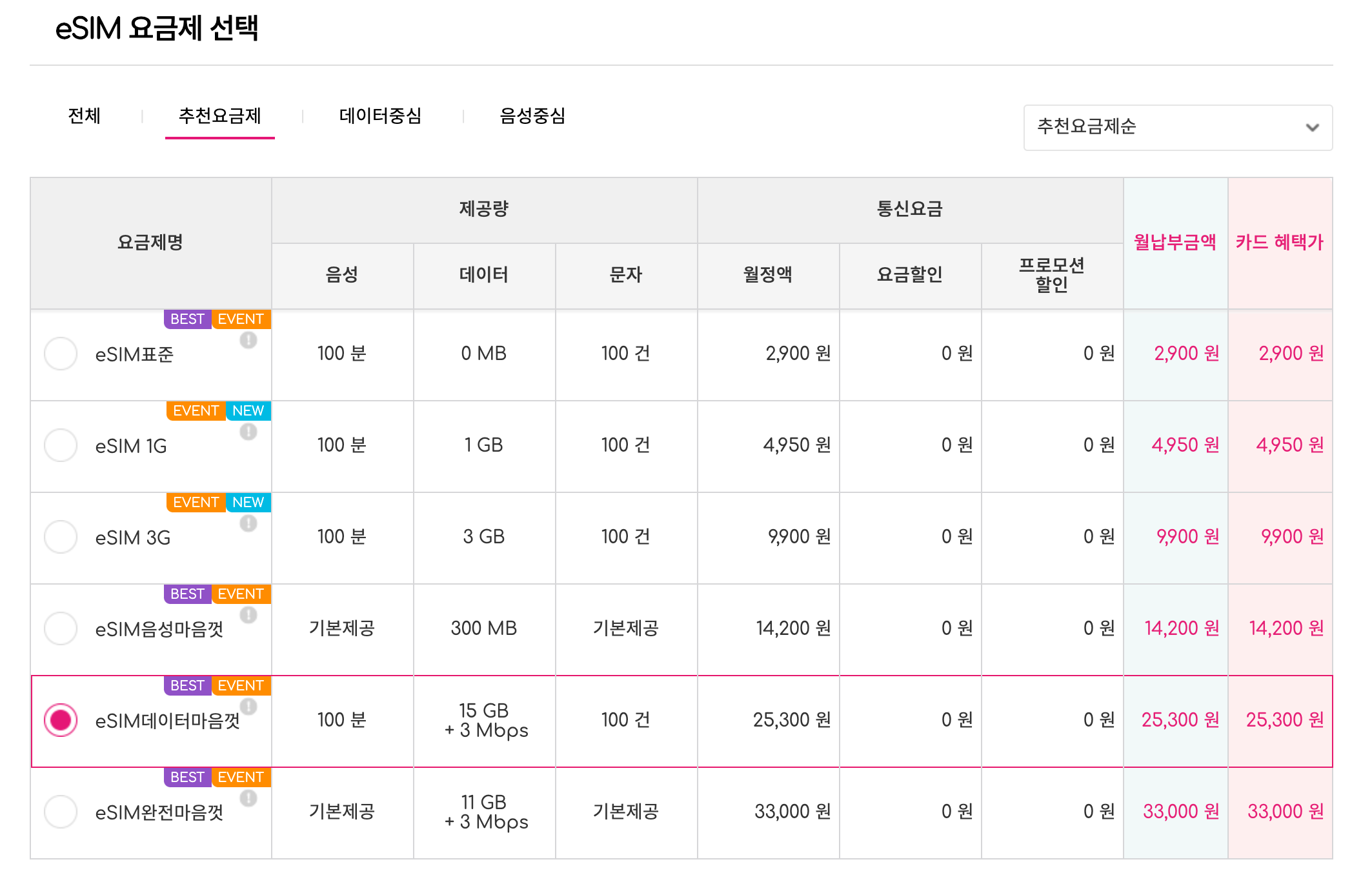1372x884 pixels.
Task: Select the eSIM 3G radio button
Action: point(61,537)
